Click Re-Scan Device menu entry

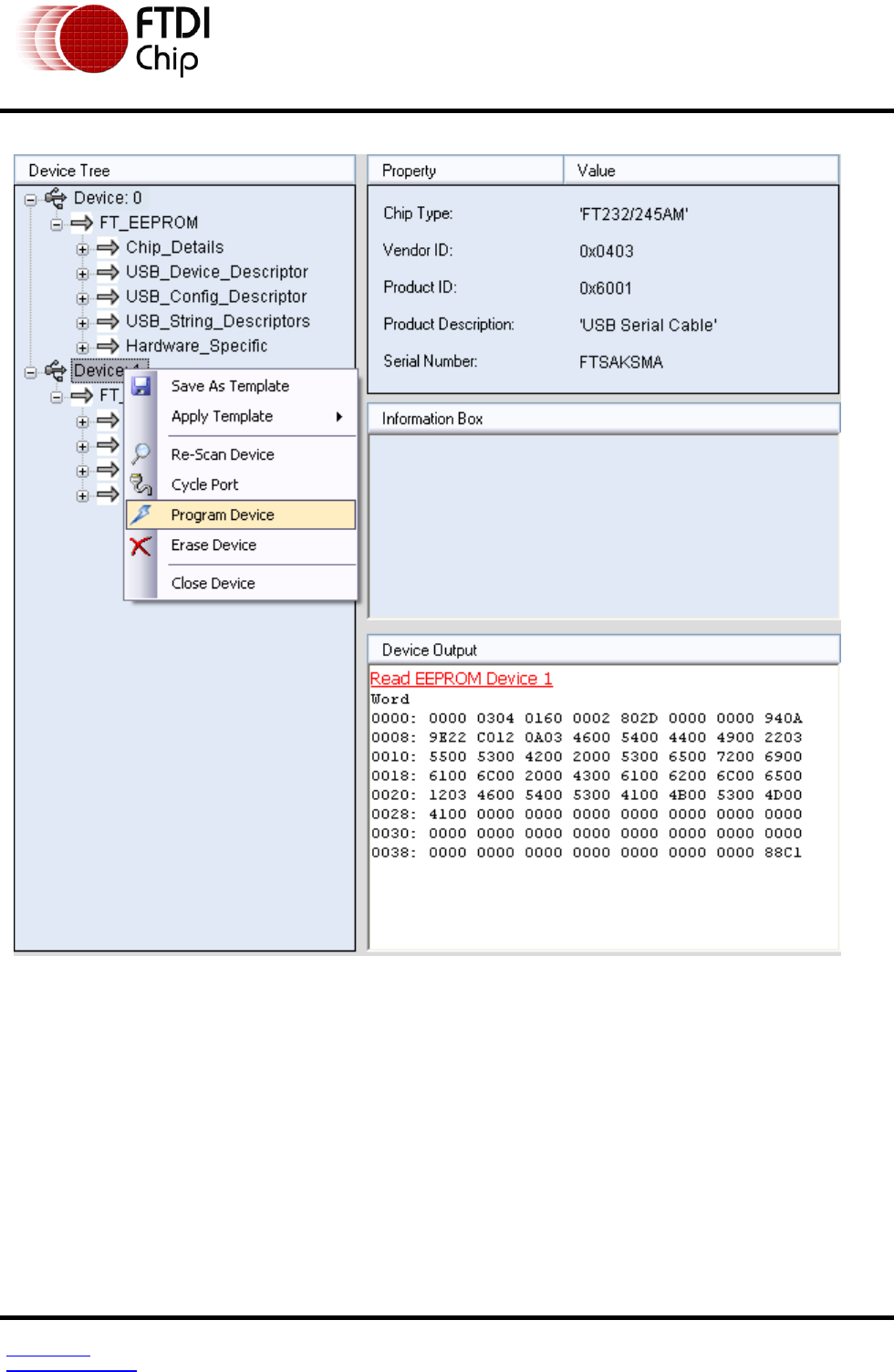point(223,454)
